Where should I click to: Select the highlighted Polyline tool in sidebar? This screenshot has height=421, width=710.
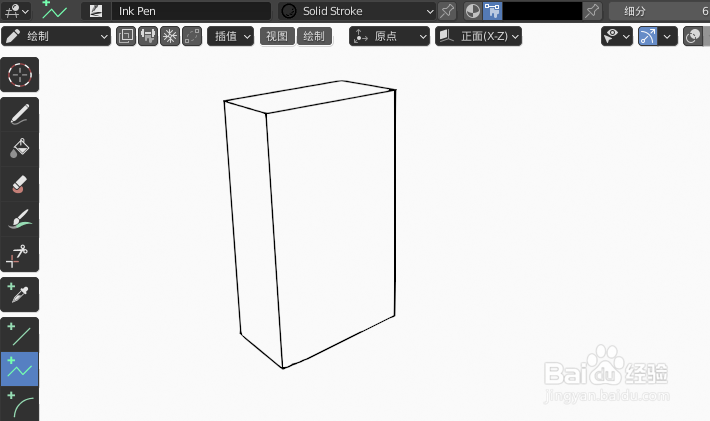click(19, 369)
